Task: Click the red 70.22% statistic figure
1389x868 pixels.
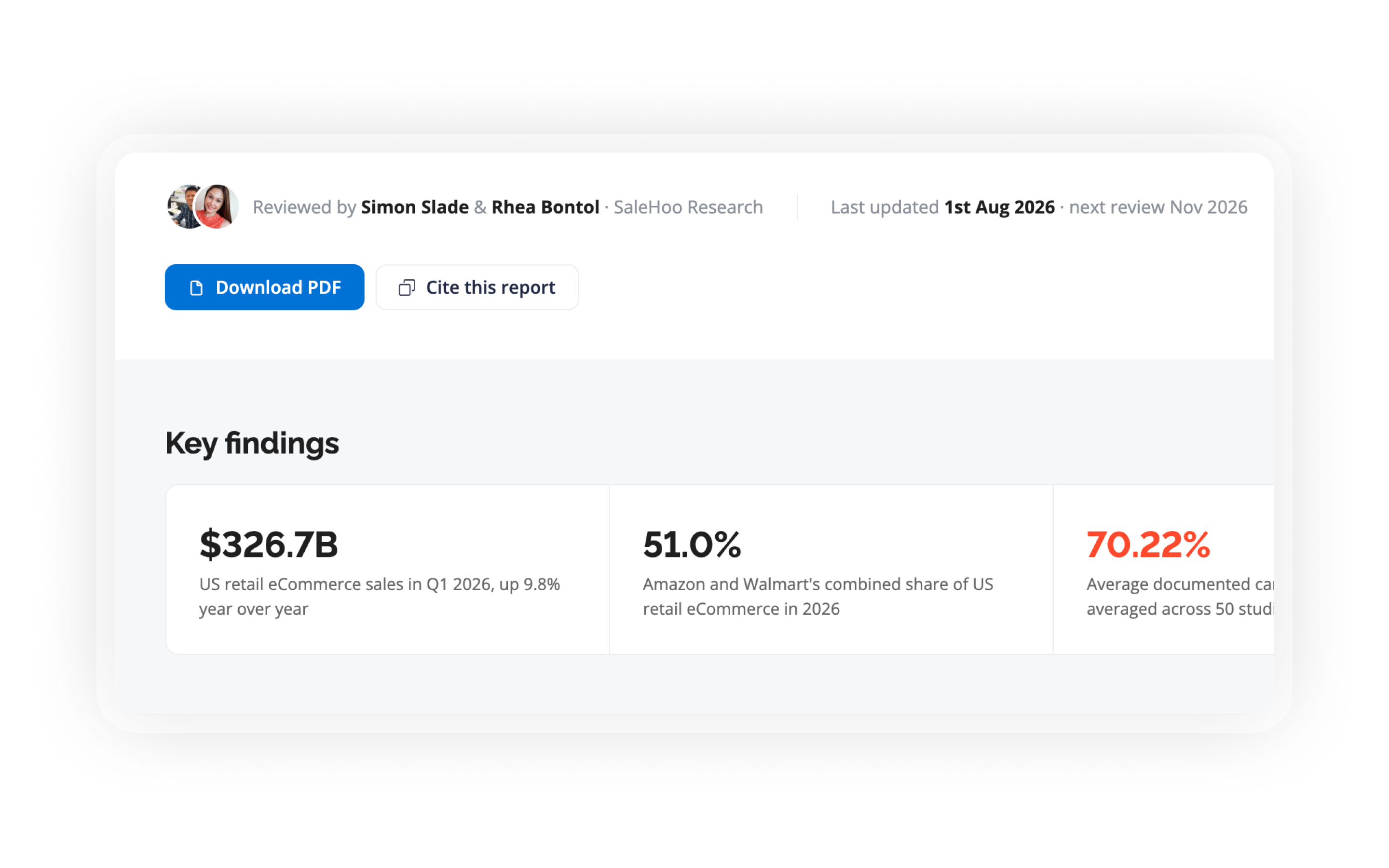Action: point(1148,544)
